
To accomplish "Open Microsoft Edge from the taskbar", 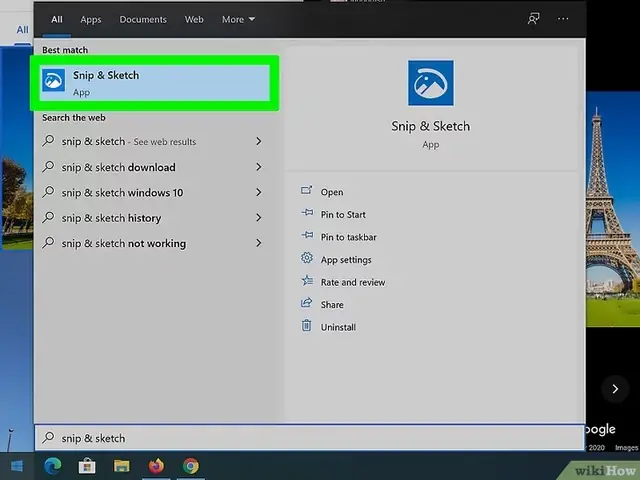I will (x=53, y=466).
